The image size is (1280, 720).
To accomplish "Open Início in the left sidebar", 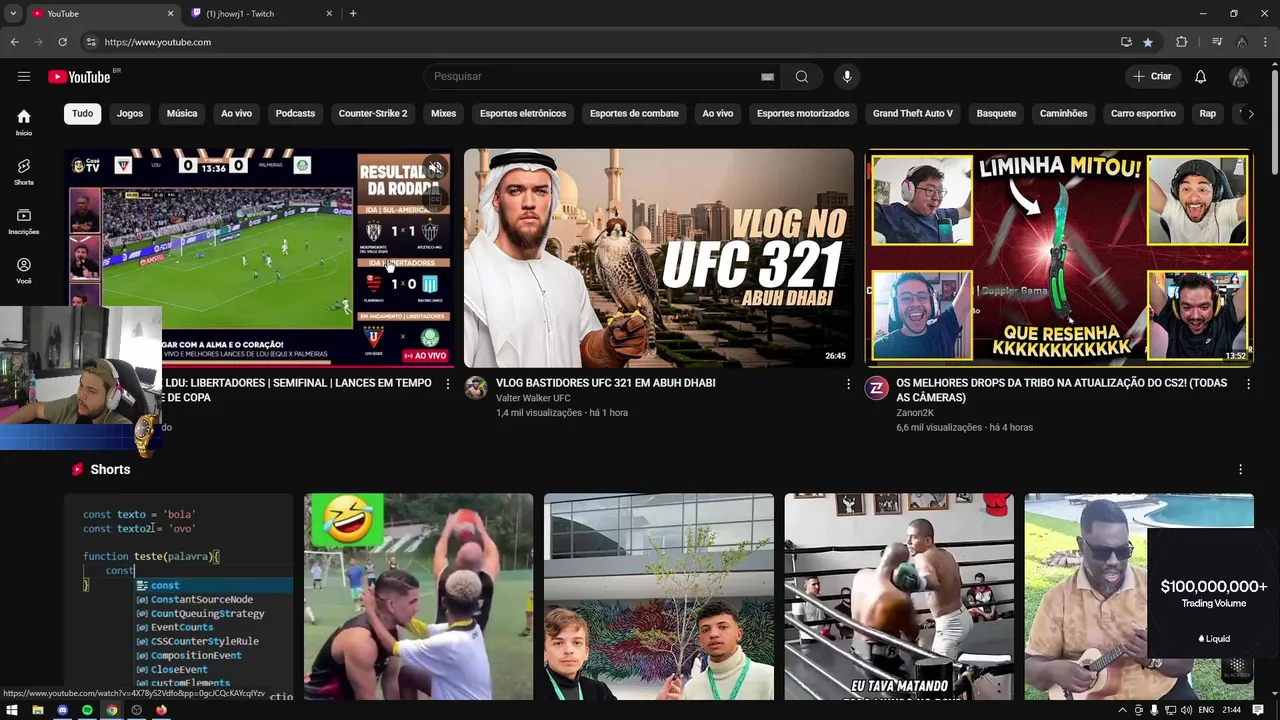I will click(24, 122).
